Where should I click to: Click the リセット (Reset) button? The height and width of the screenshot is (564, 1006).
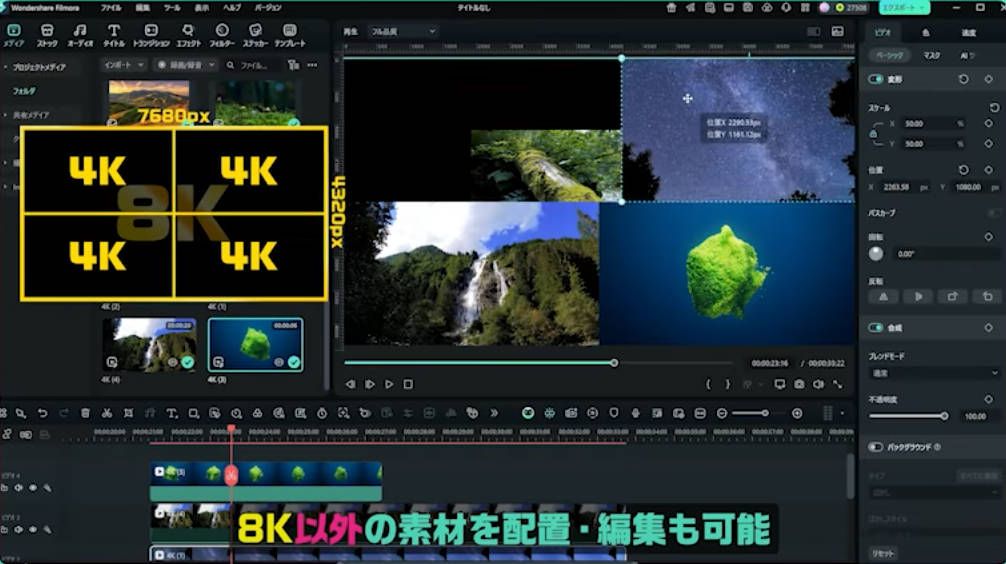pos(883,553)
